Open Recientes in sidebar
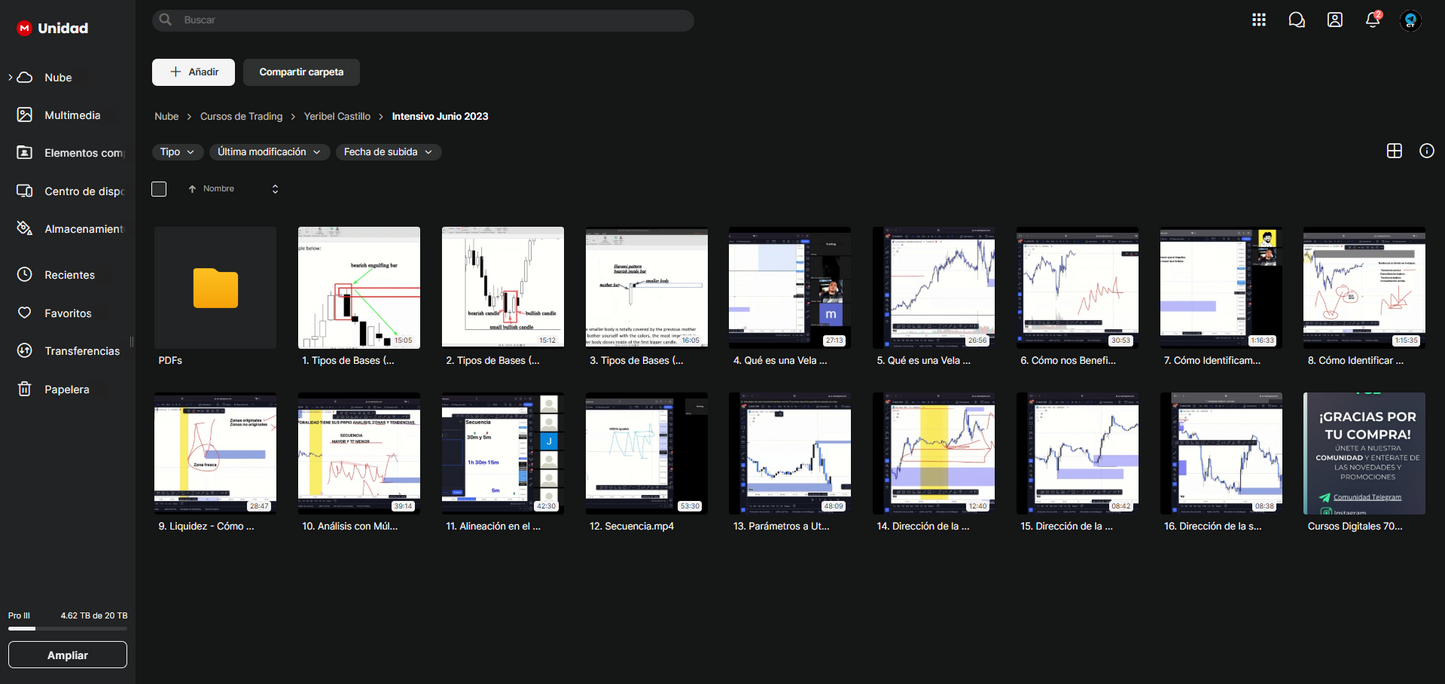Screen dimensions: 1445x684 (x=69, y=275)
